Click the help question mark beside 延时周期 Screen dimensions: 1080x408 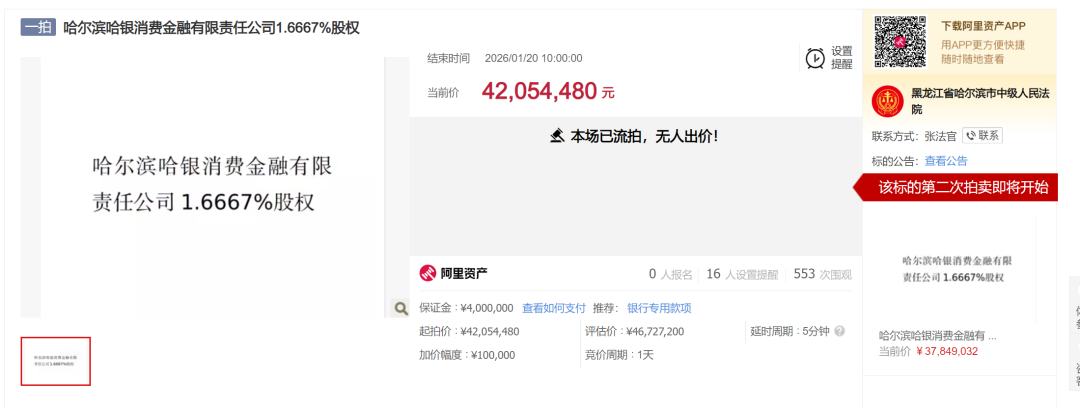[839, 331]
